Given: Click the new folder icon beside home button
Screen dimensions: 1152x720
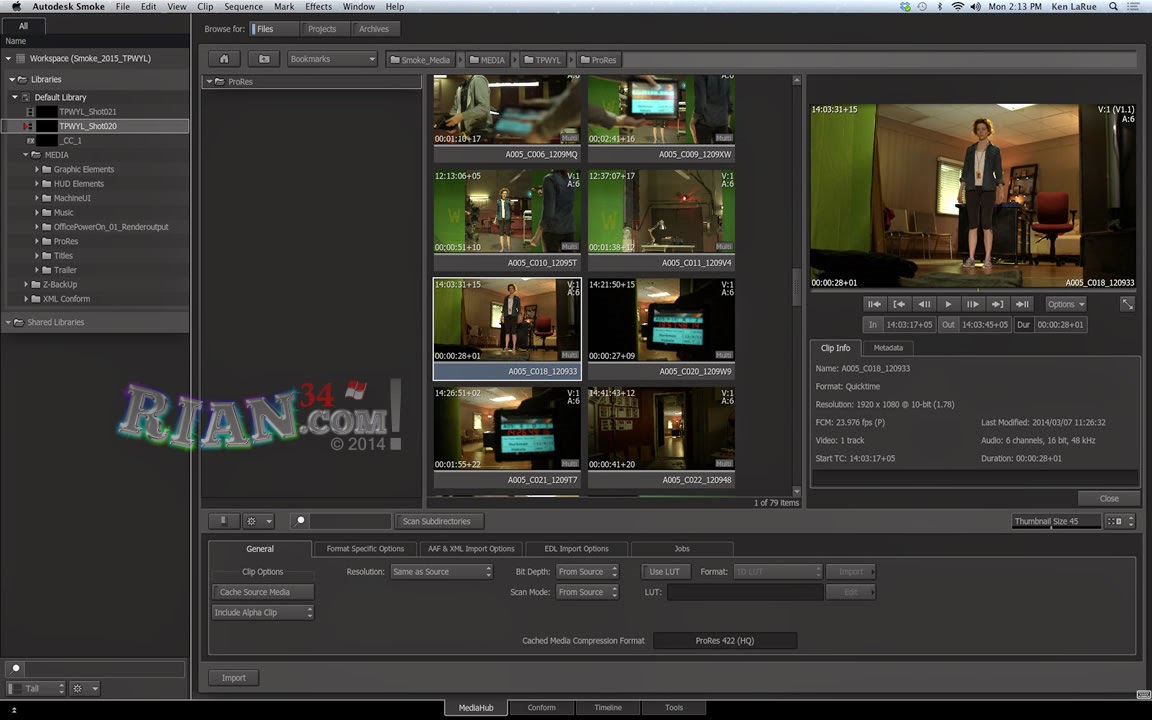Looking at the screenshot, I should 264,59.
